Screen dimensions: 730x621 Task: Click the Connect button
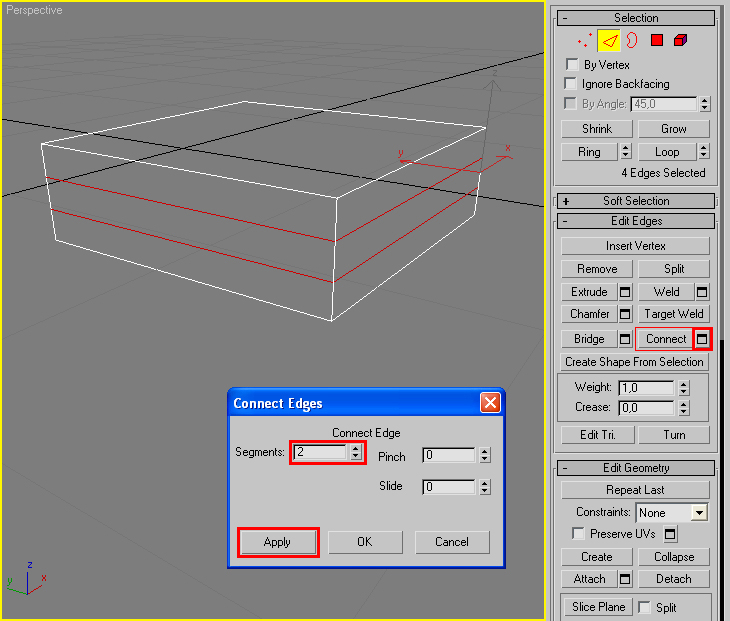(x=666, y=339)
